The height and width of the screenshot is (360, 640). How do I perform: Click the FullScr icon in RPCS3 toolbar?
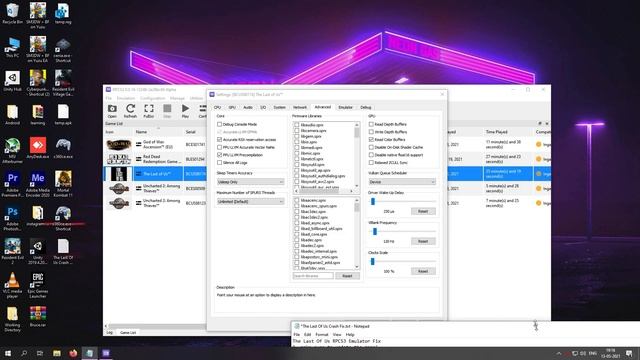pyautogui.click(x=149, y=111)
